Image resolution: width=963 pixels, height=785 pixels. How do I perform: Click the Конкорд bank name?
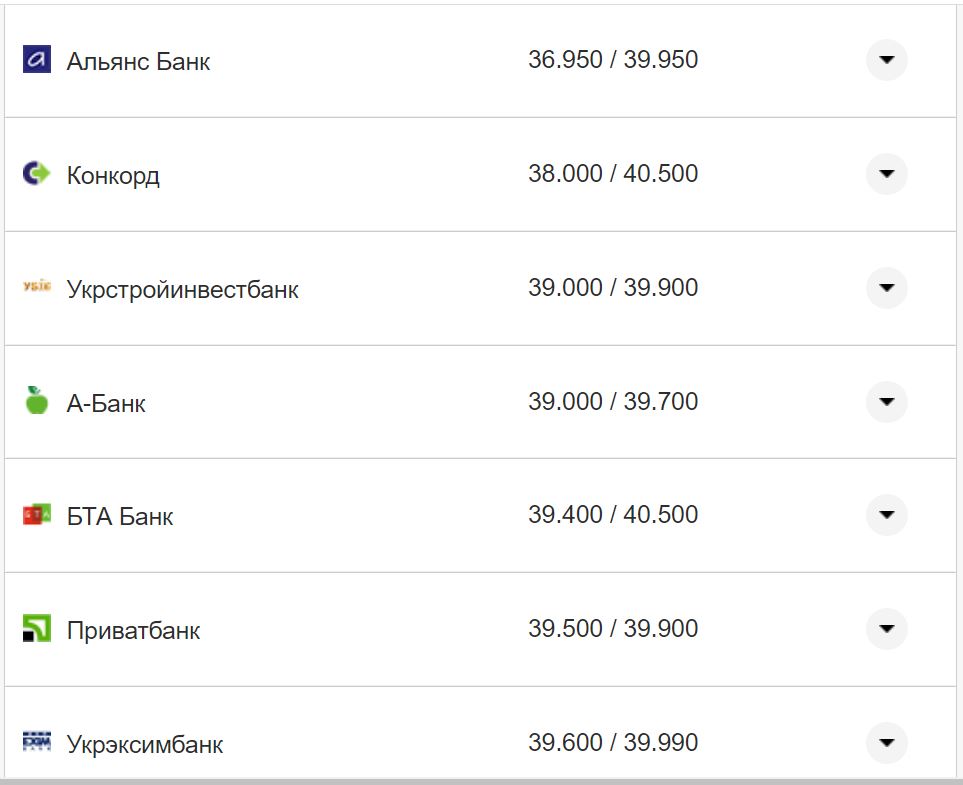point(113,176)
